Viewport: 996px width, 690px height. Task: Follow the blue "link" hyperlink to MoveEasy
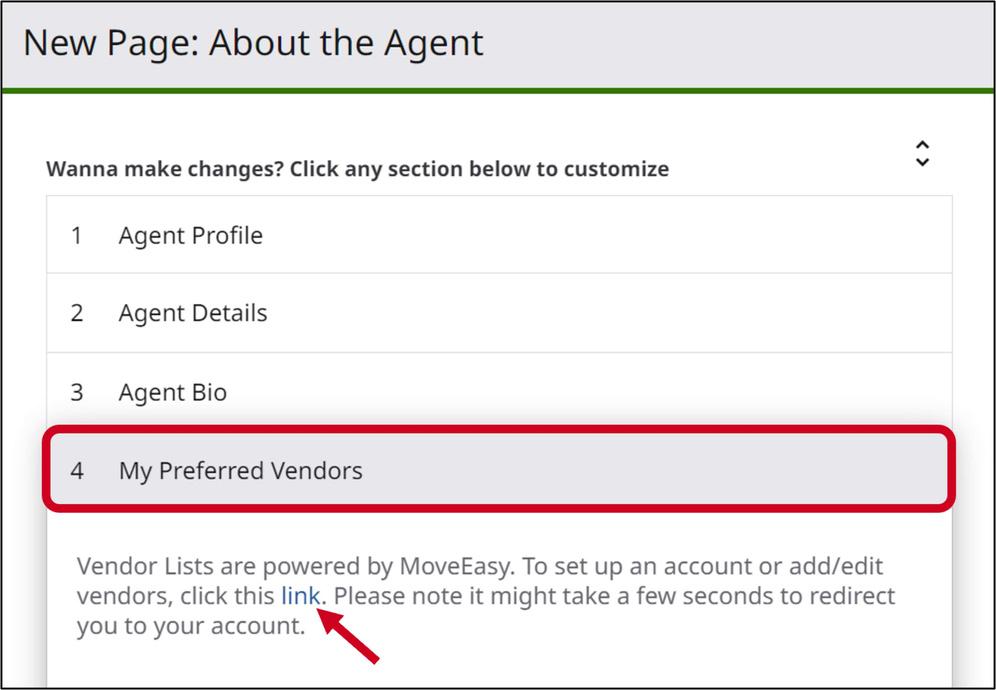pyautogui.click(x=300, y=596)
